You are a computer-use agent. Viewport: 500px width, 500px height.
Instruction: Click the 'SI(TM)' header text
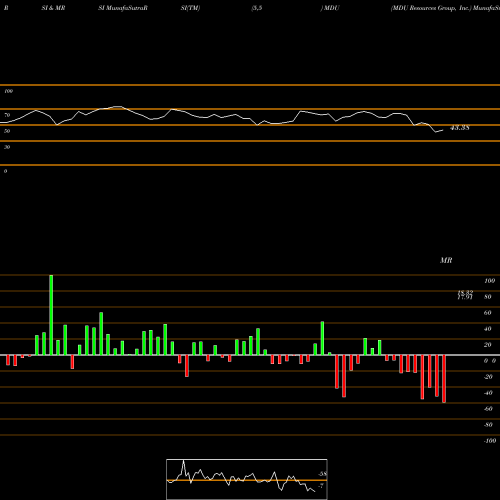tap(190, 8)
